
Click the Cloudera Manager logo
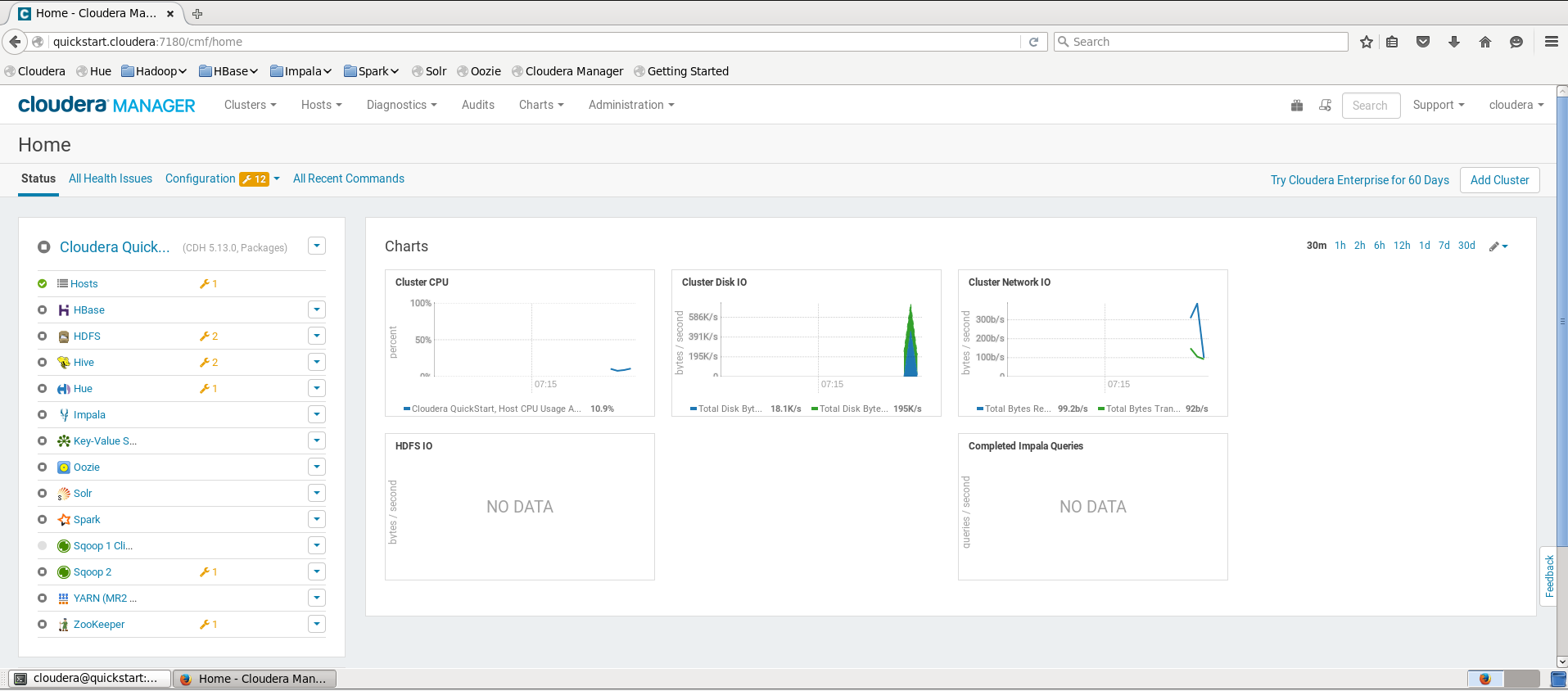coord(106,105)
